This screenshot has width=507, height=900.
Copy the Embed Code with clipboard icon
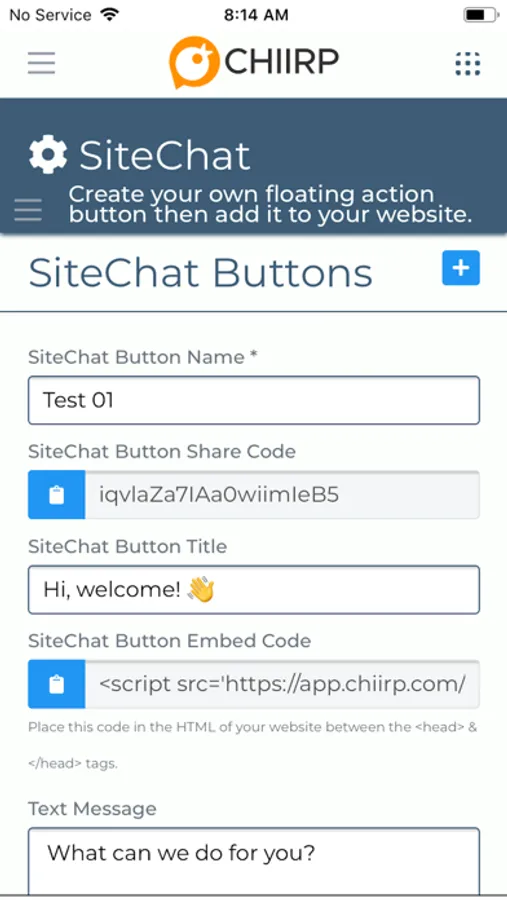(56, 684)
